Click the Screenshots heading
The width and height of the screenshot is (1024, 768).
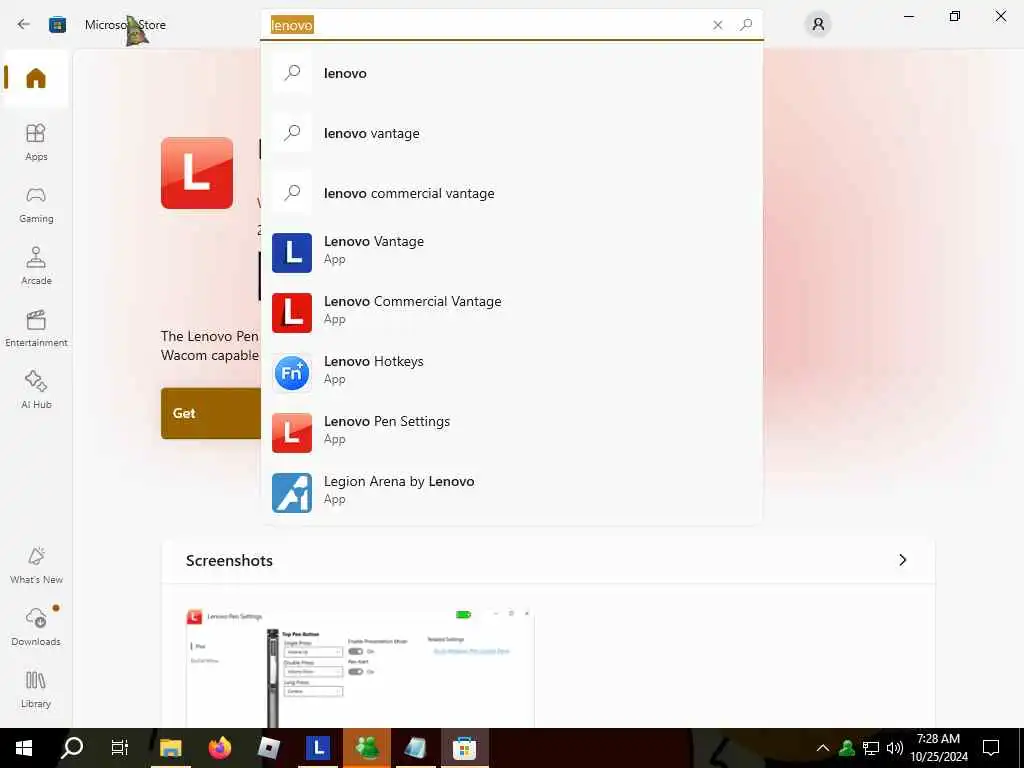(x=229, y=561)
